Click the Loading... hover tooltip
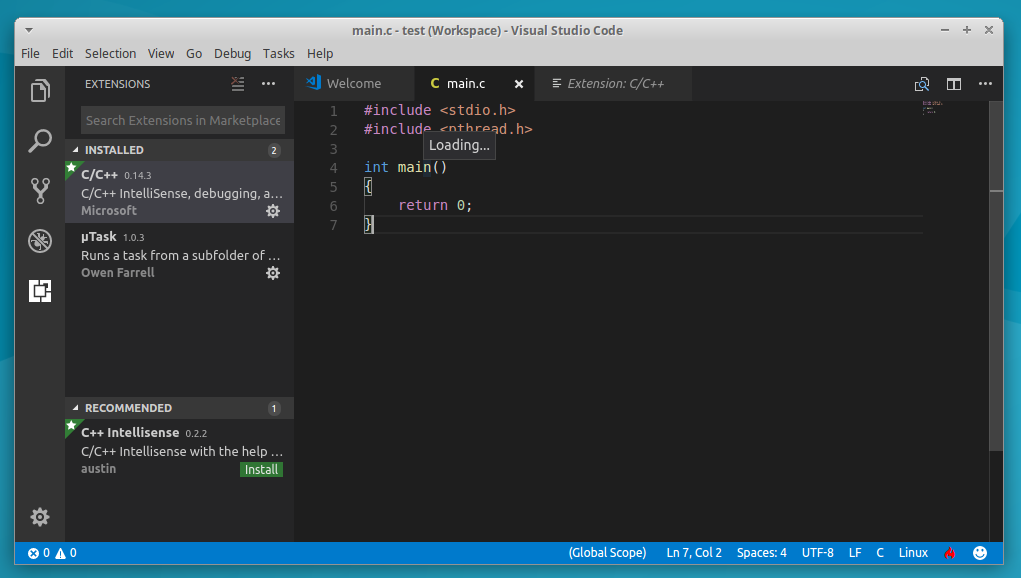Screen dimensions: 1021x578 (459, 145)
